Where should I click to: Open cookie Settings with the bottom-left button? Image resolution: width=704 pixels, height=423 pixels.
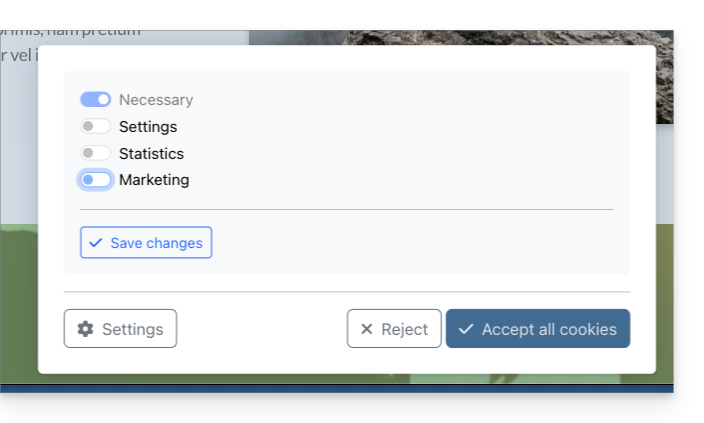[120, 329]
